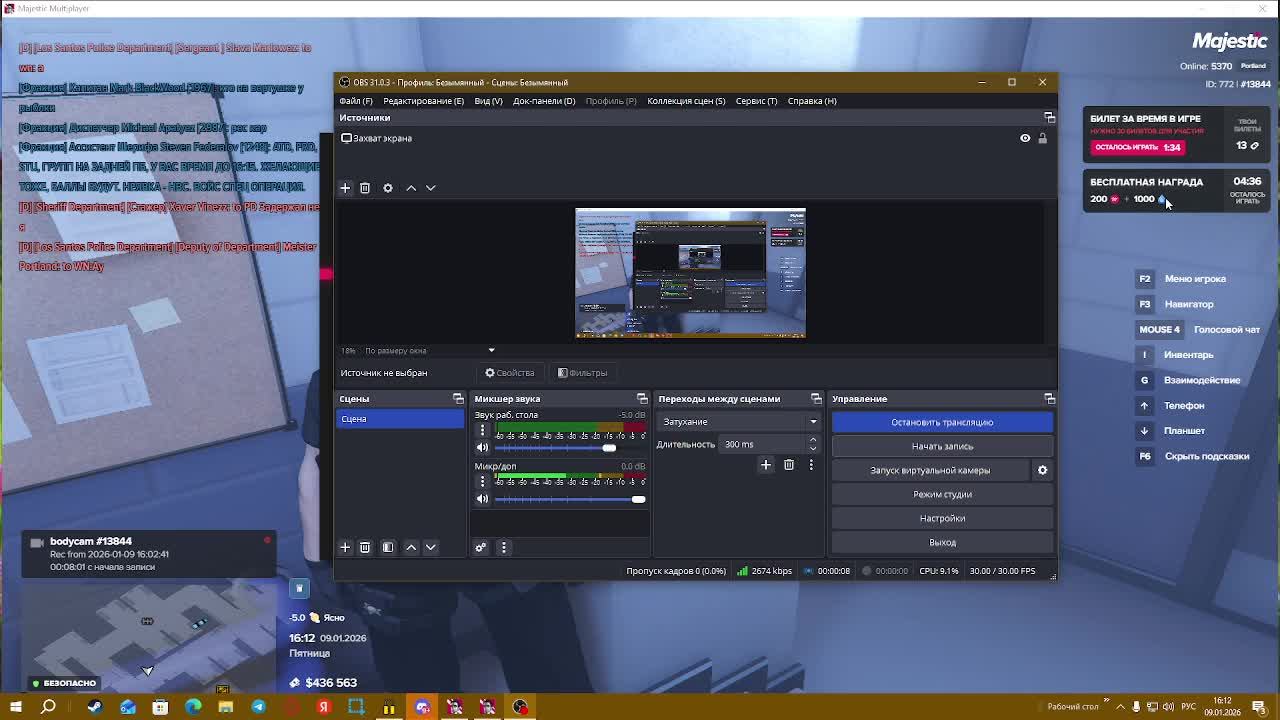The width and height of the screenshot is (1280, 720).
Task: Open options dots for Звук раб. стола
Action: (482, 430)
